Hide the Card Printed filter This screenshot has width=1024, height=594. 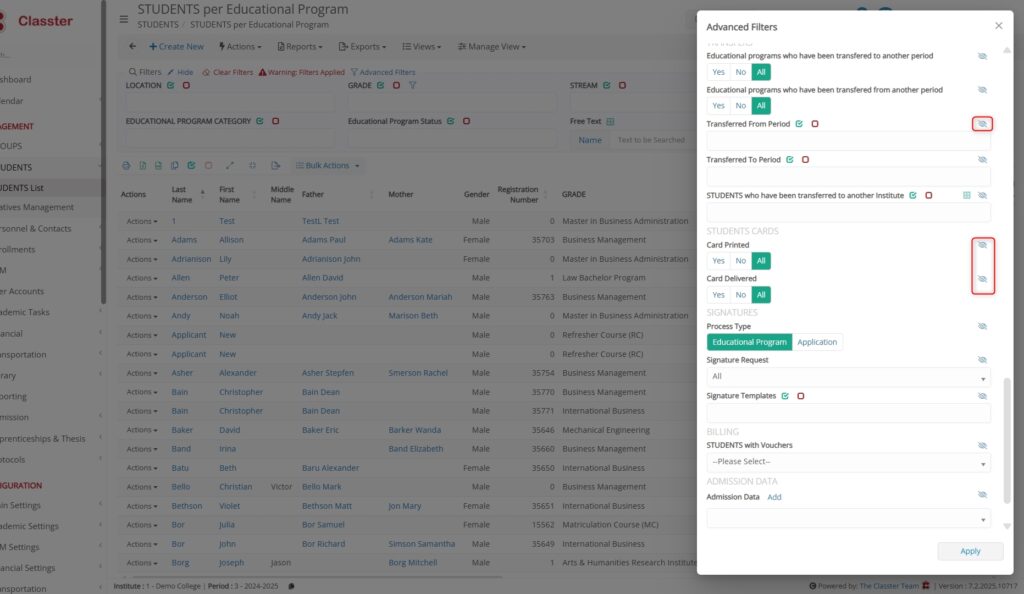[x=982, y=245]
